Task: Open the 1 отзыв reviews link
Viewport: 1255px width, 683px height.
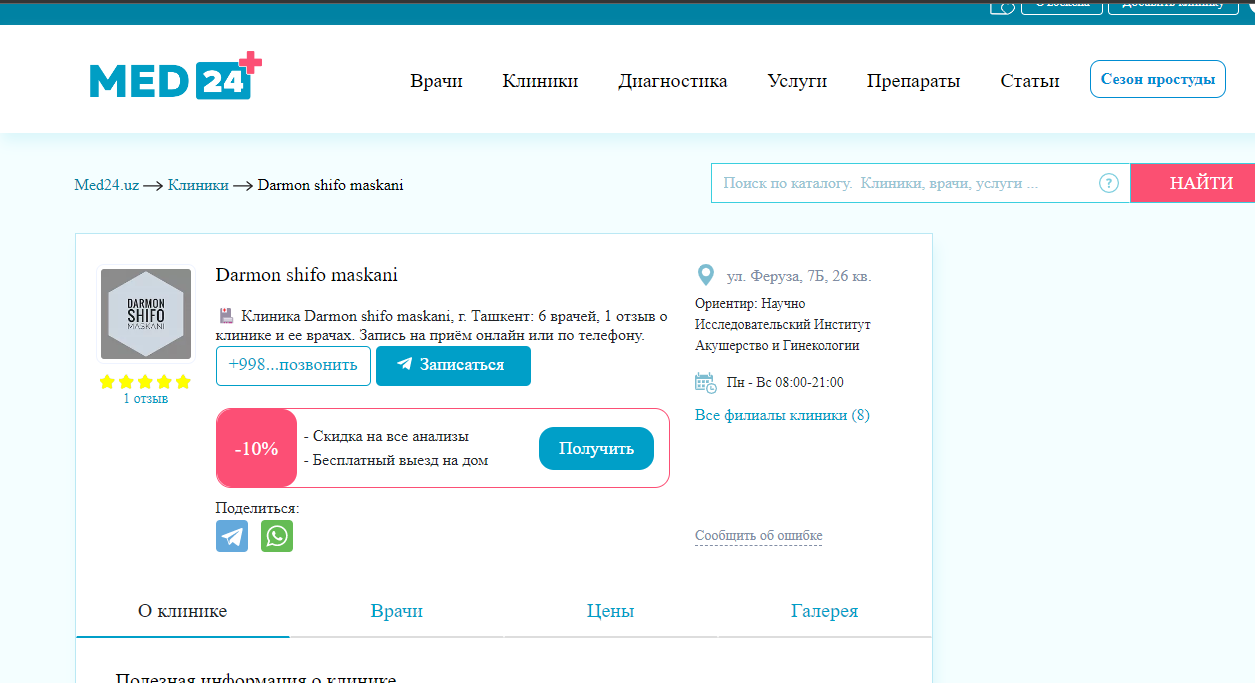Action: coord(145,398)
